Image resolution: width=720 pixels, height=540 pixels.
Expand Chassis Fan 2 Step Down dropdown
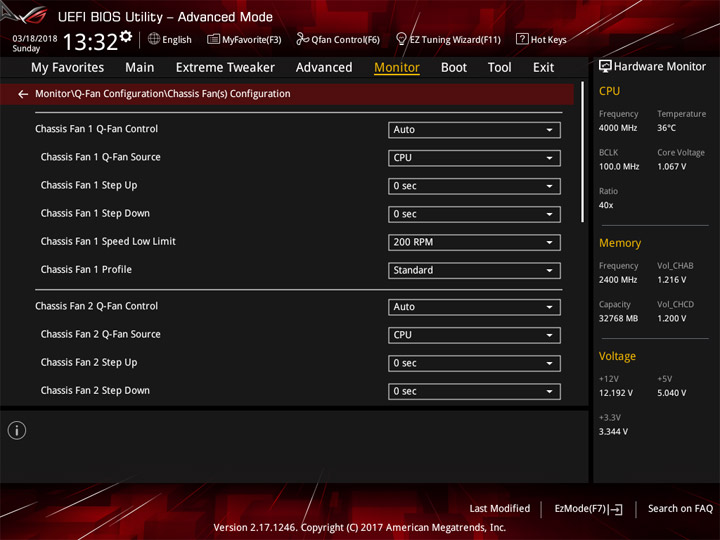tap(474, 391)
